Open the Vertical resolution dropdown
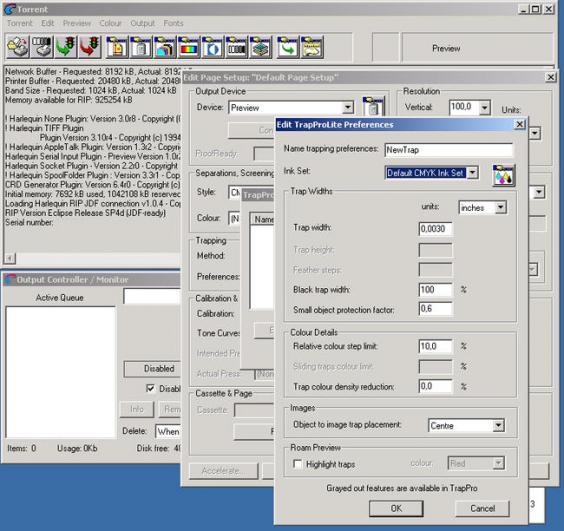Viewport: 564px width, 531px height. (485, 107)
